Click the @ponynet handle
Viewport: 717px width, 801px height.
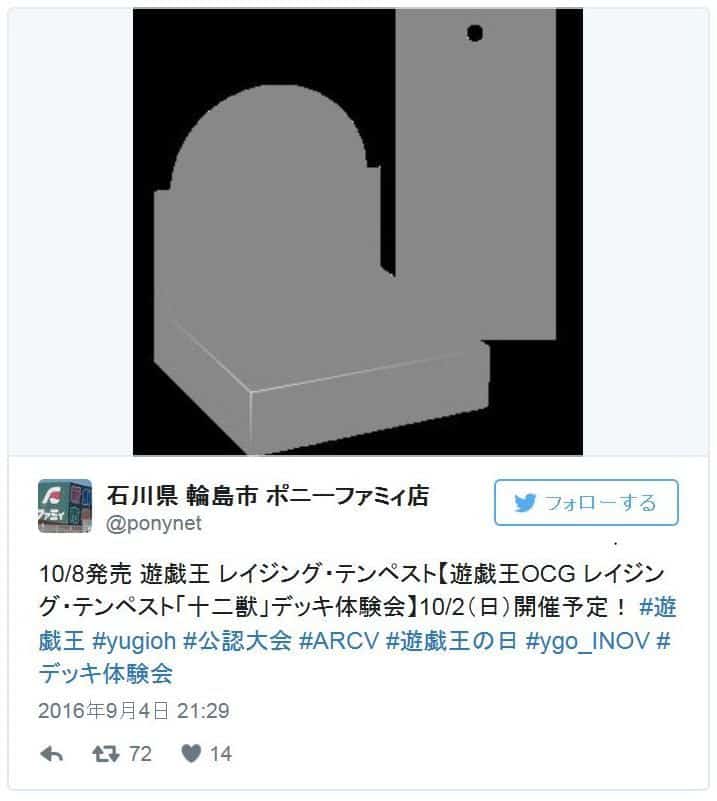tap(154, 524)
